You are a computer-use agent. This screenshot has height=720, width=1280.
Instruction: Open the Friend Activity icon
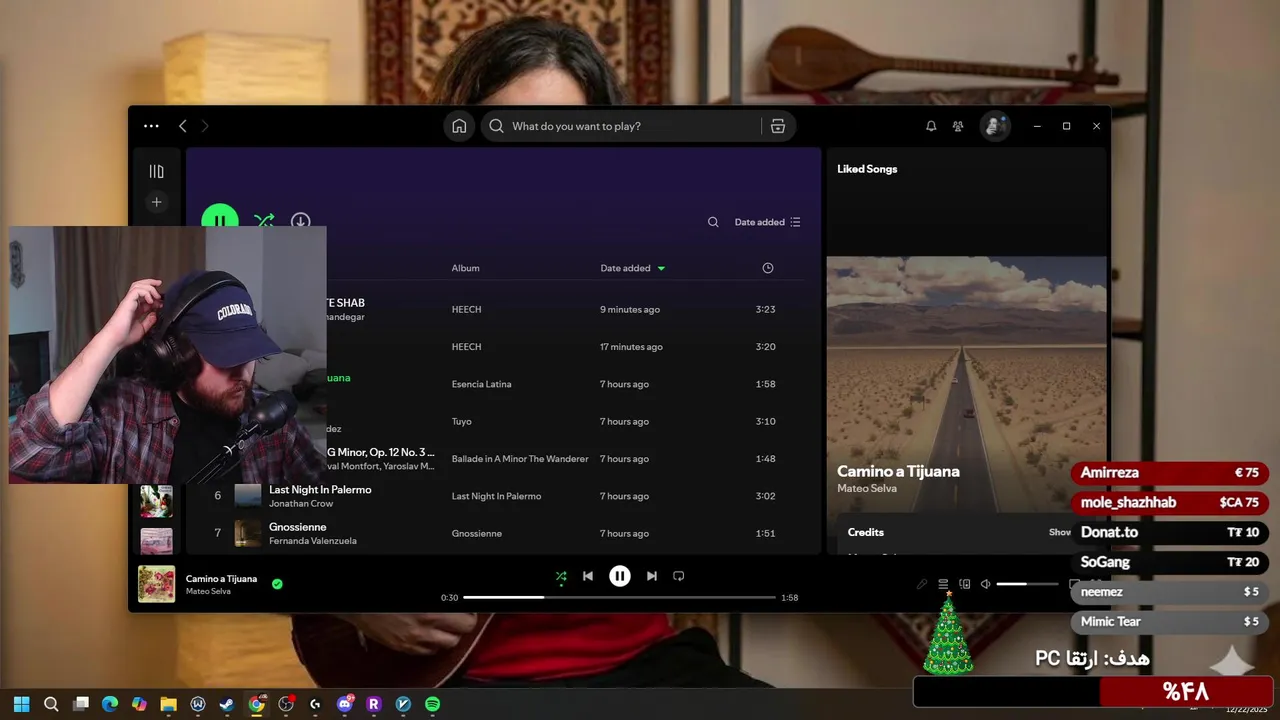click(958, 126)
